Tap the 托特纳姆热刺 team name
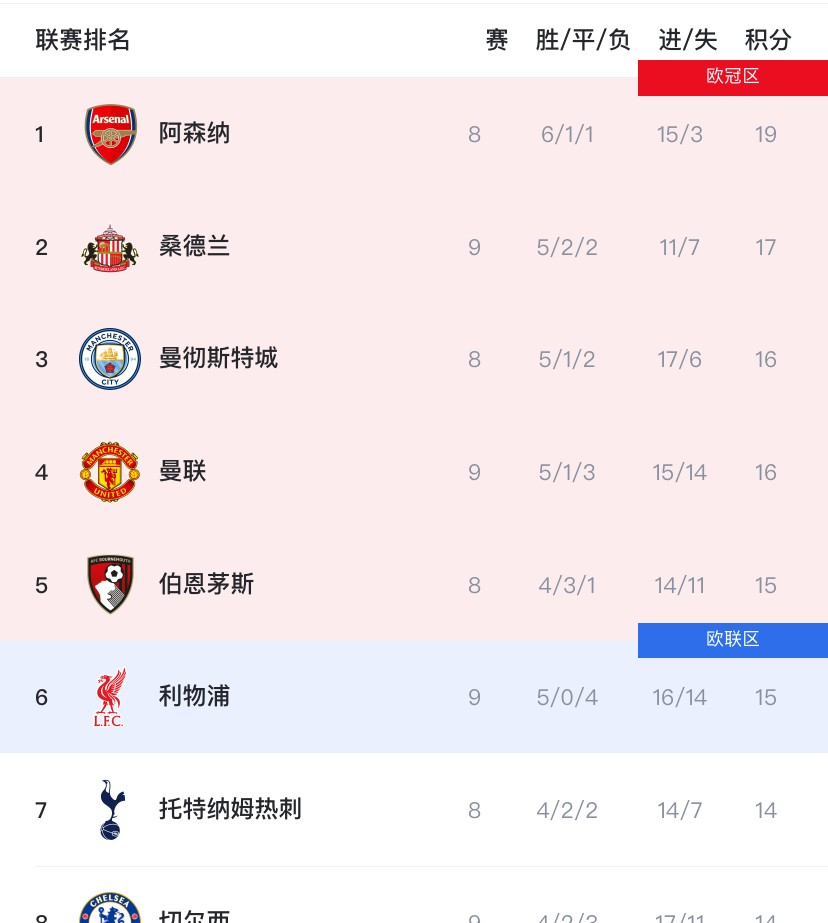The width and height of the screenshot is (828, 923). pyautogui.click(x=231, y=809)
